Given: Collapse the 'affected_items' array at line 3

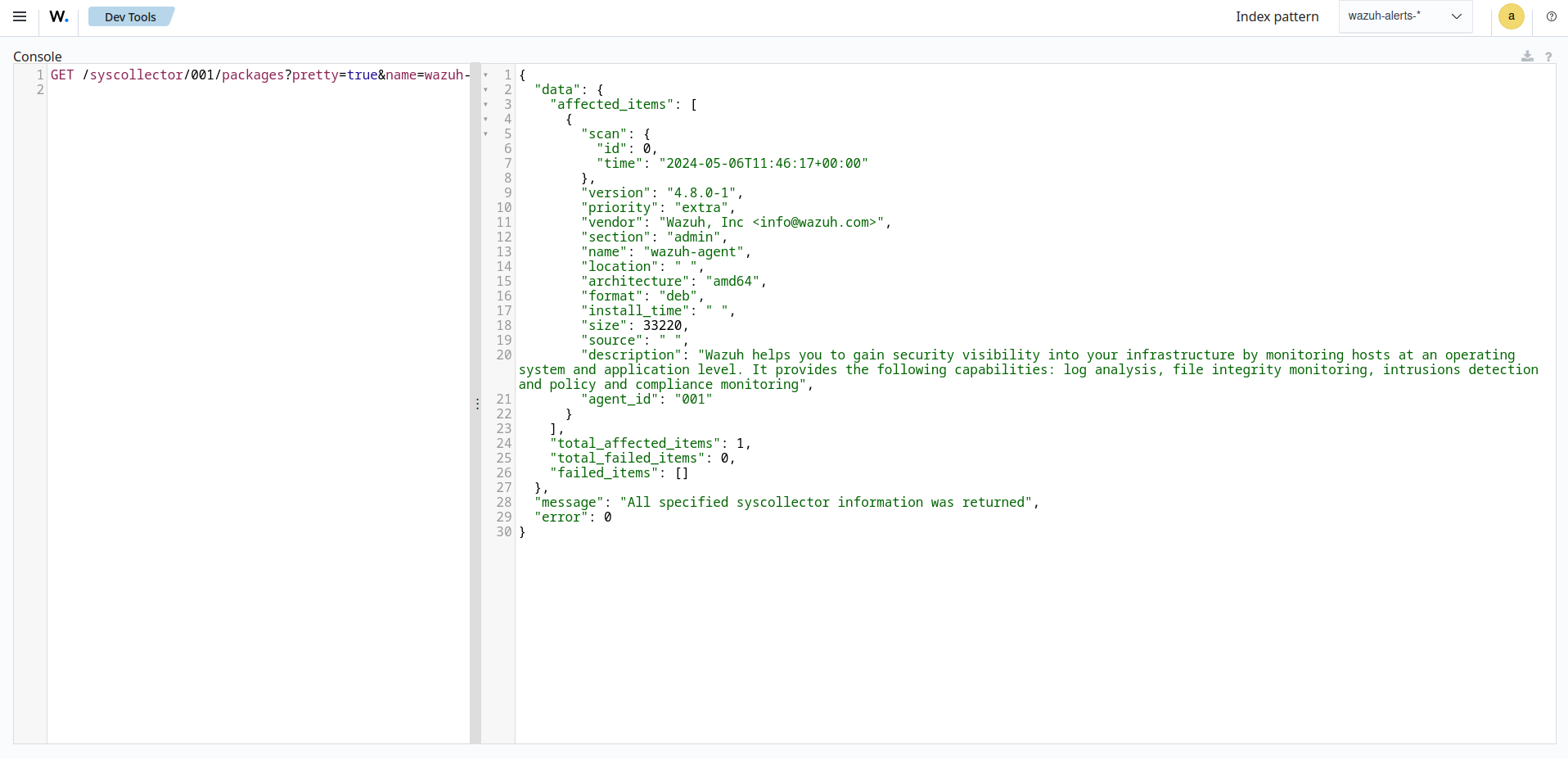Looking at the screenshot, I should point(484,105).
